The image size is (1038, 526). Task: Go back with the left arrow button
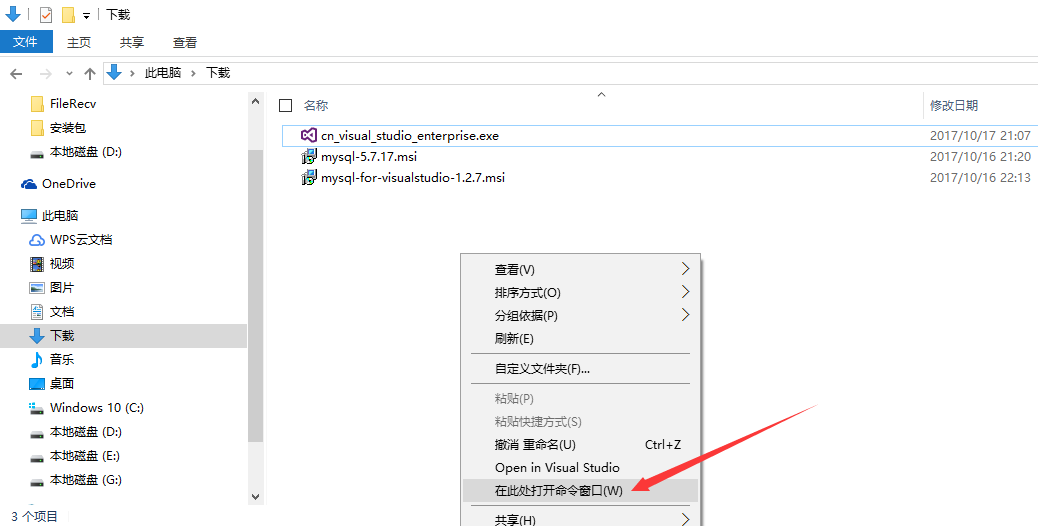(17, 73)
